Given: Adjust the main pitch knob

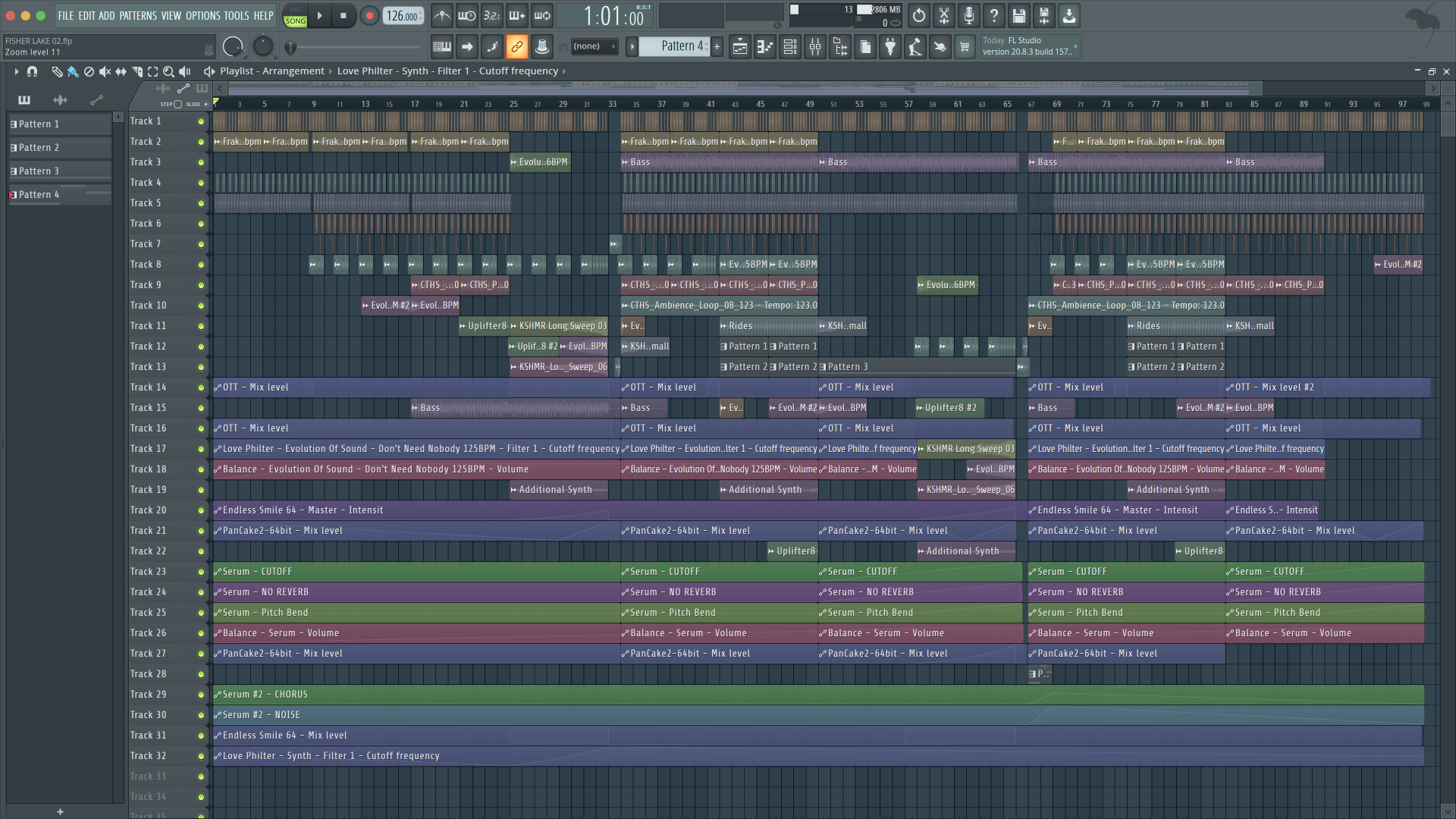Looking at the screenshot, I should (262, 47).
